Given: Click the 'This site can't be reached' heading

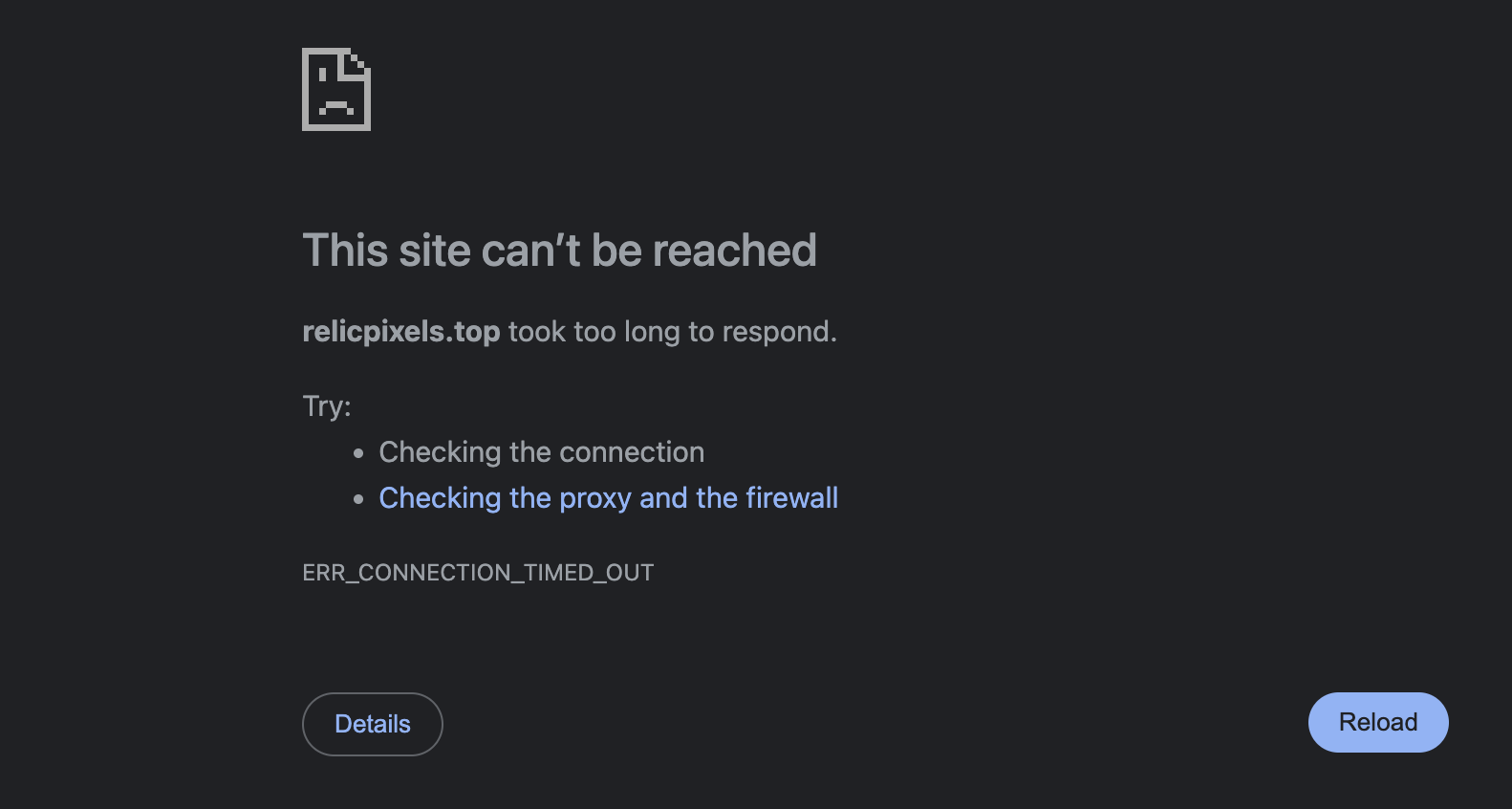Looking at the screenshot, I should click(x=559, y=251).
